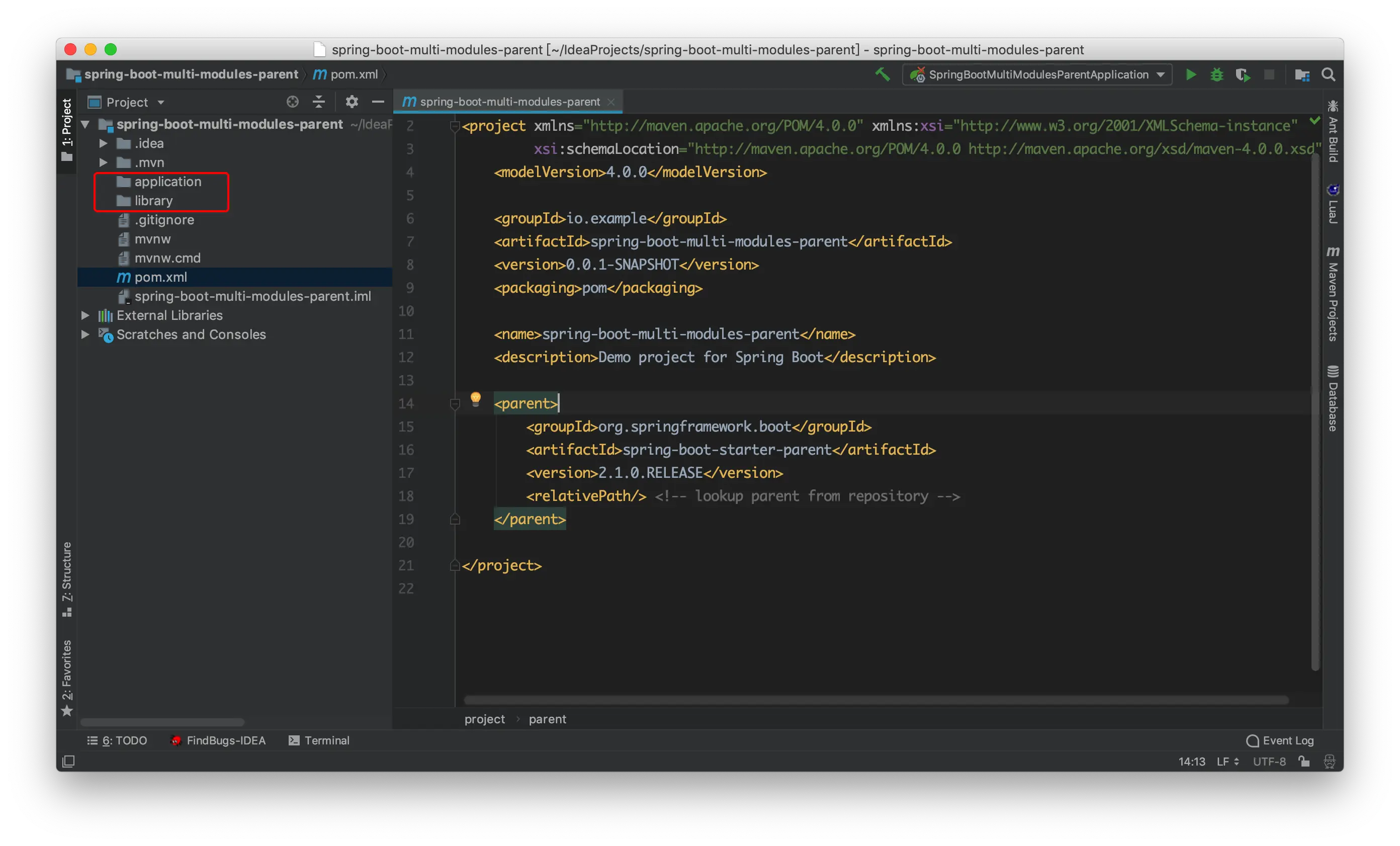
Task: Toggle the 1: Project side tool window
Action: pos(66,129)
